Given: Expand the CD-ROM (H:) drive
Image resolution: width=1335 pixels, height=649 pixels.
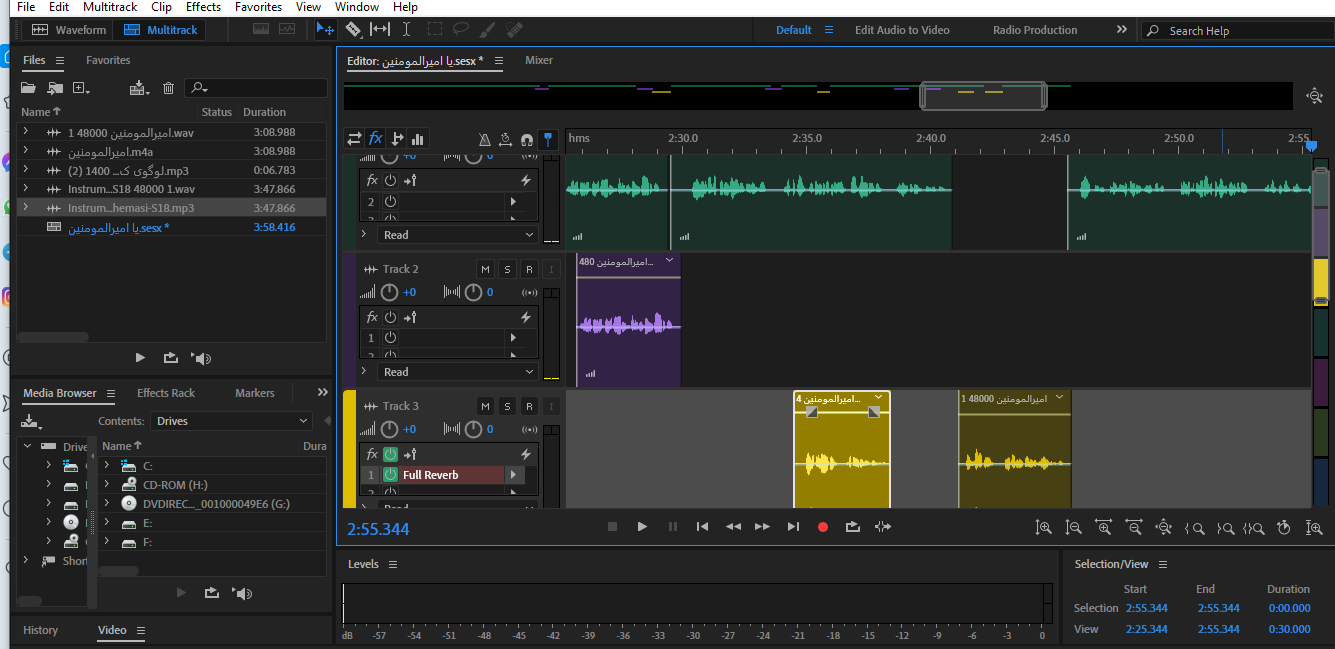Looking at the screenshot, I should (106, 485).
